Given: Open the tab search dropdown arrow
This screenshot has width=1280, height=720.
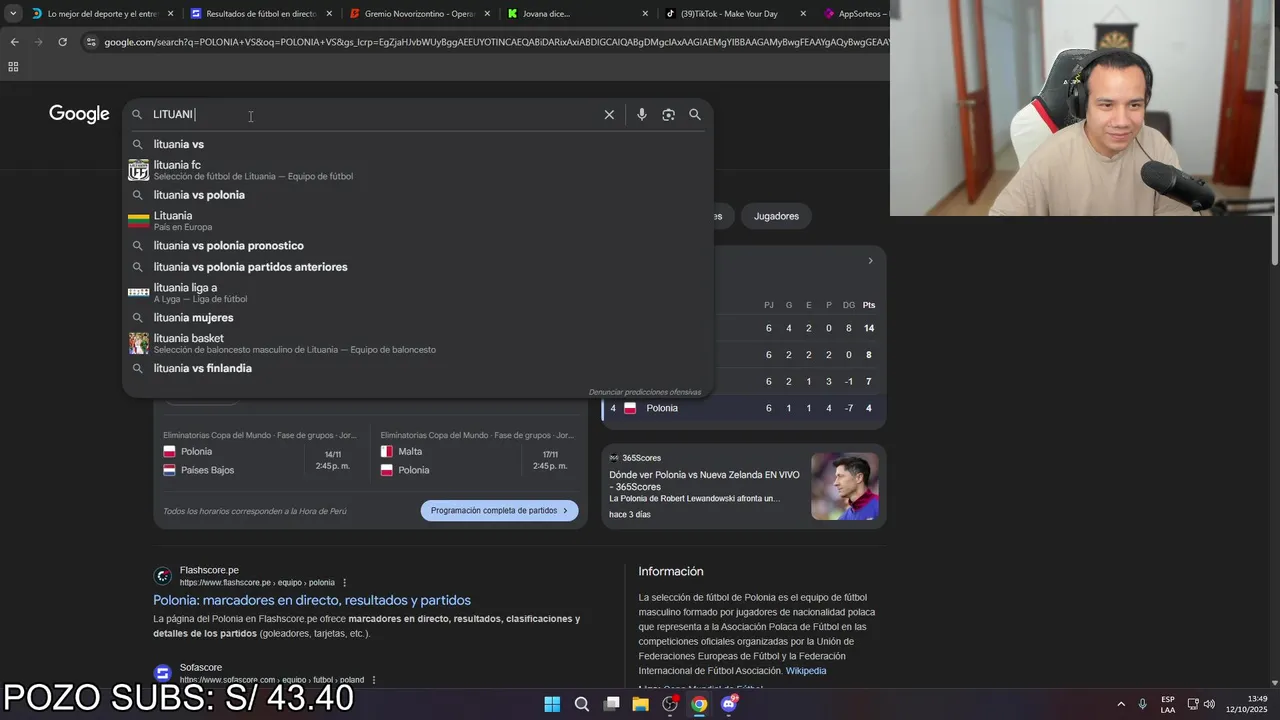Looking at the screenshot, I should click(x=14, y=14).
